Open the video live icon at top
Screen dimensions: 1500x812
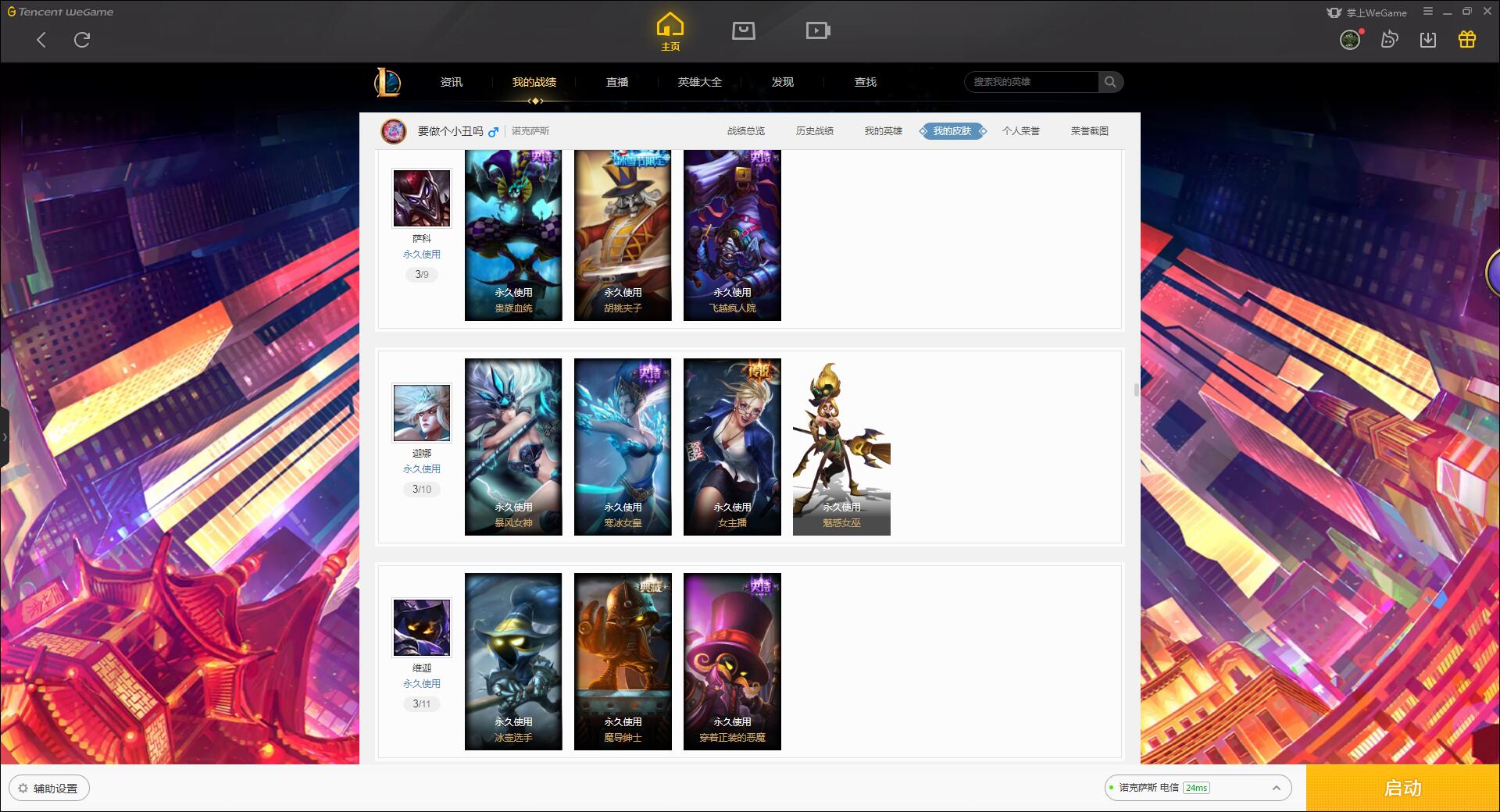(818, 30)
